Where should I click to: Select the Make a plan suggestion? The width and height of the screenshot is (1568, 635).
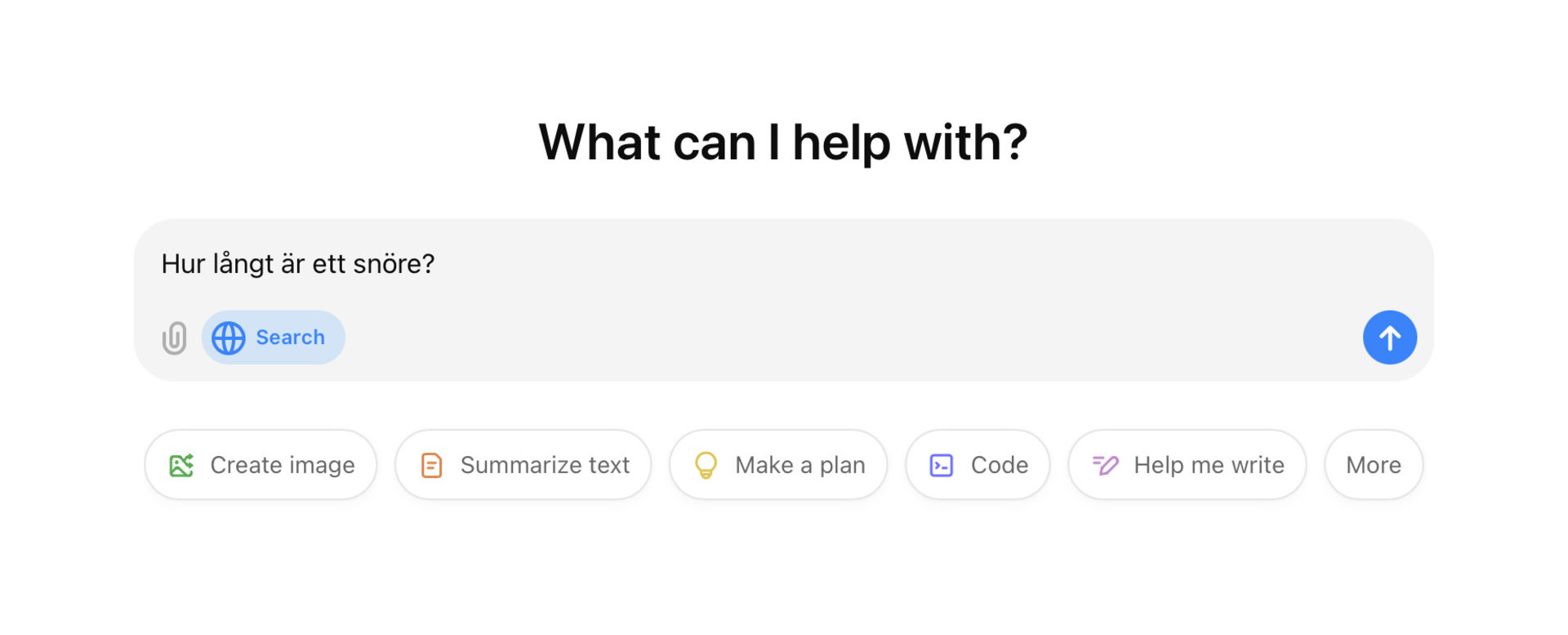point(777,464)
